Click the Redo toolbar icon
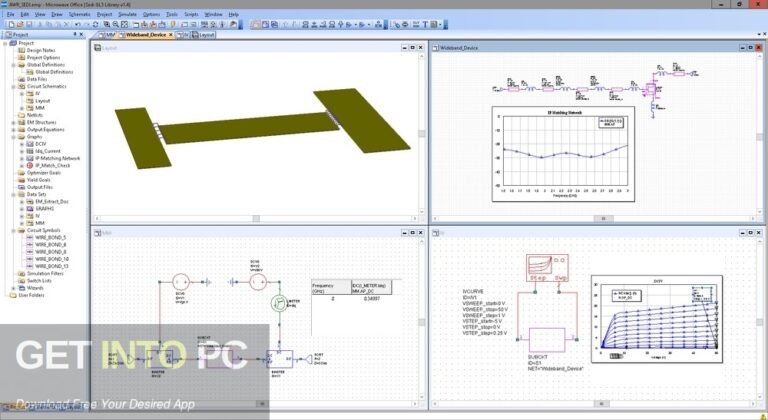The image size is (768, 420). (x=87, y=24)
